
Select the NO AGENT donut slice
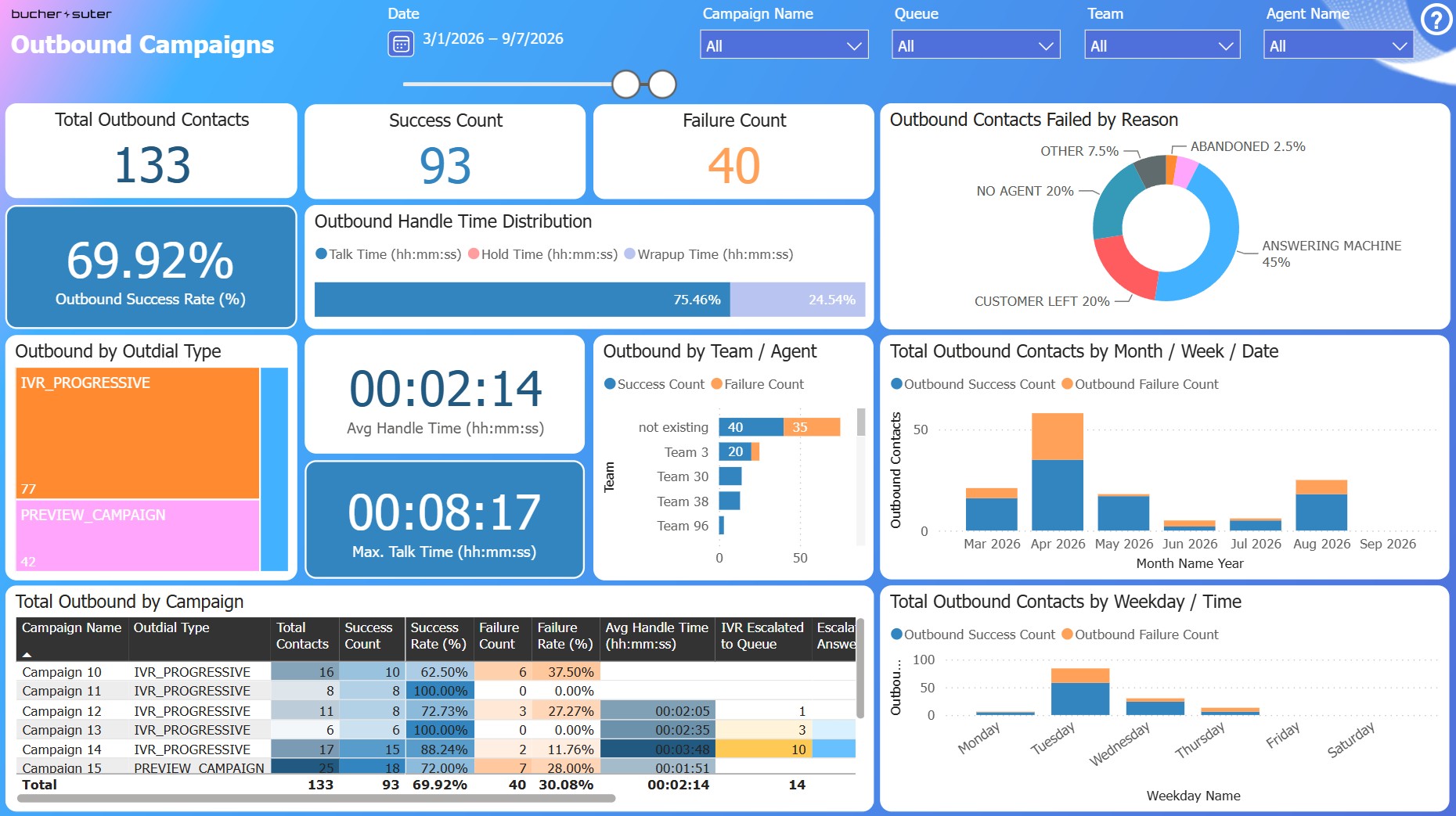tap(1112, 200)
